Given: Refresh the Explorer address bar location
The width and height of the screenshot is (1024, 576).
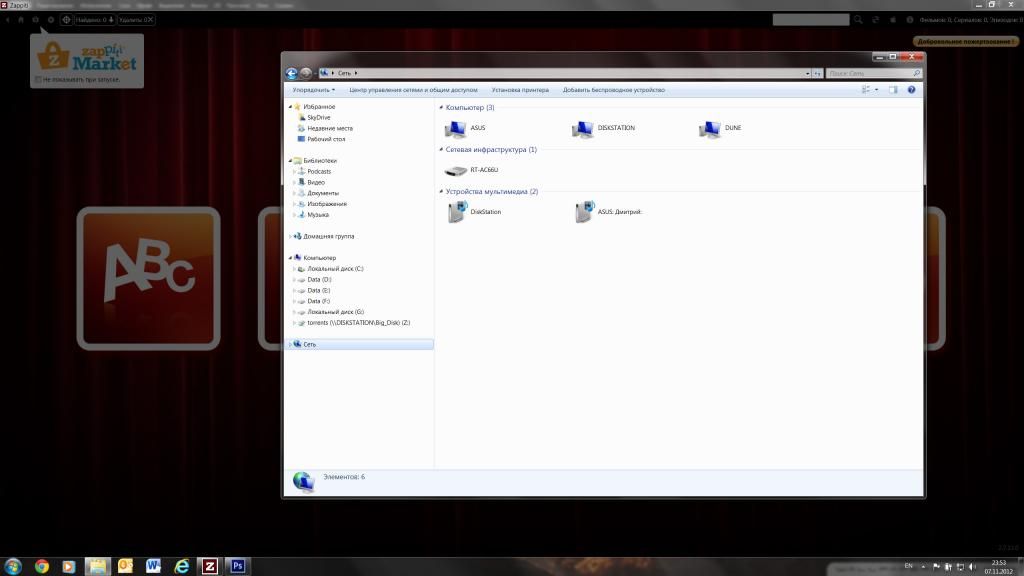Looking at the screenshot, I should 818,73.
